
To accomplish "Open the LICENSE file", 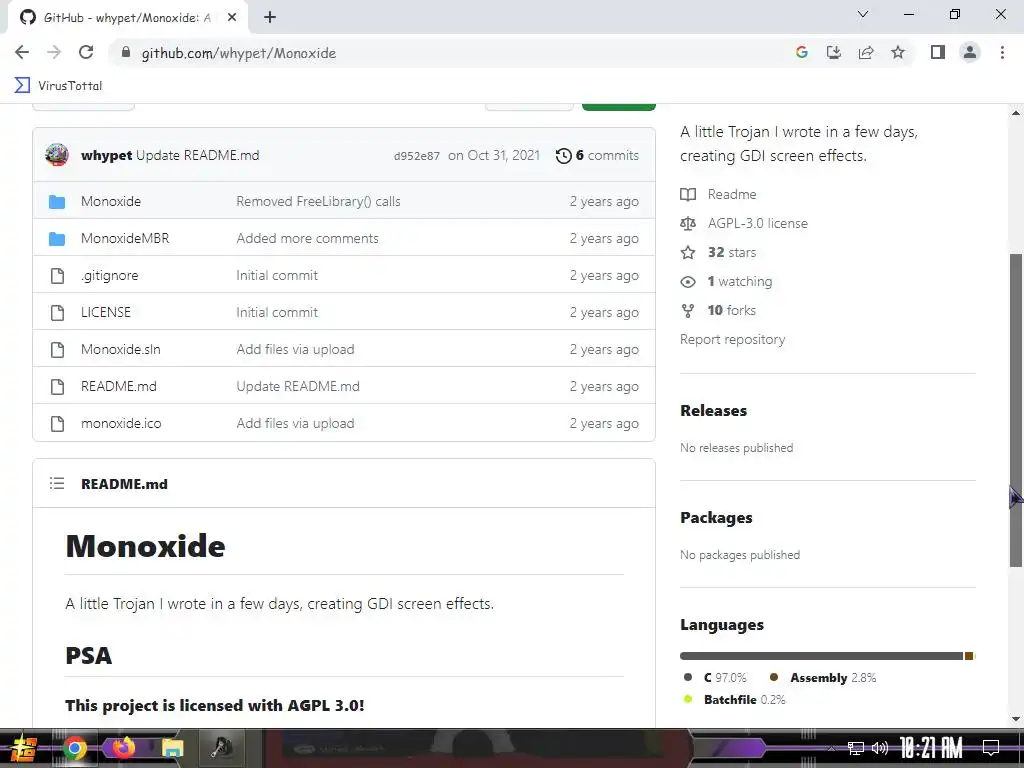I will 106,312.
